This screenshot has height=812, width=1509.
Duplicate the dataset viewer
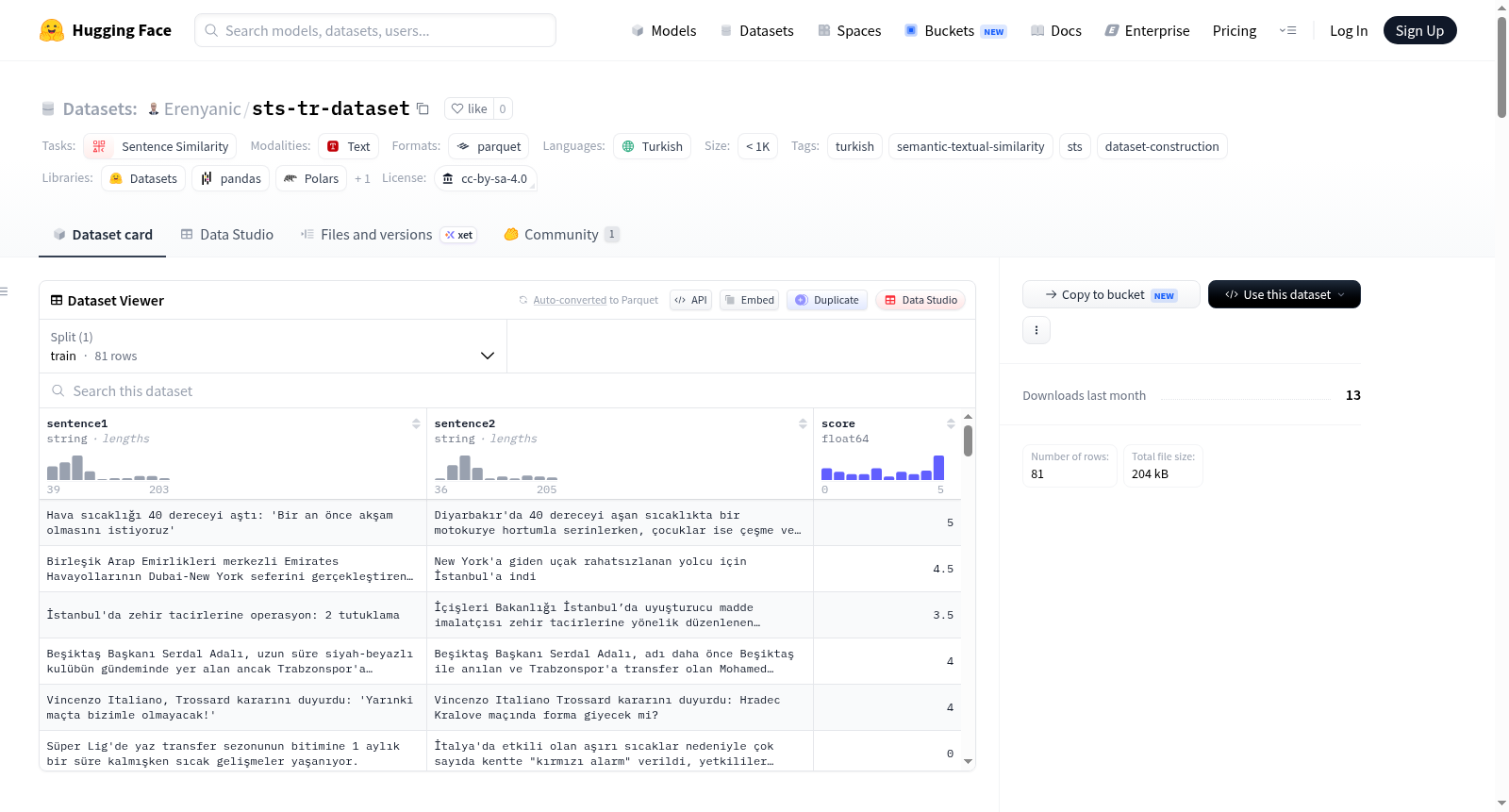[827, 300]
